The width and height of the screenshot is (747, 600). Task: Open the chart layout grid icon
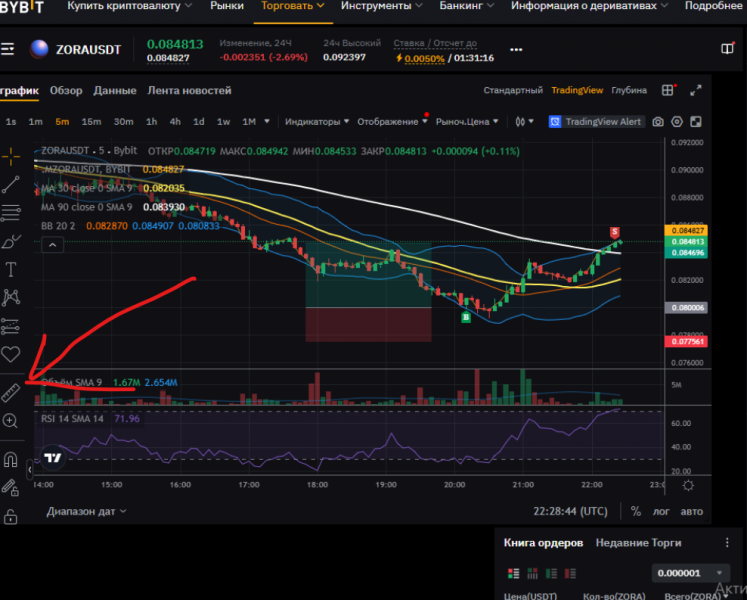pos(668,90)
